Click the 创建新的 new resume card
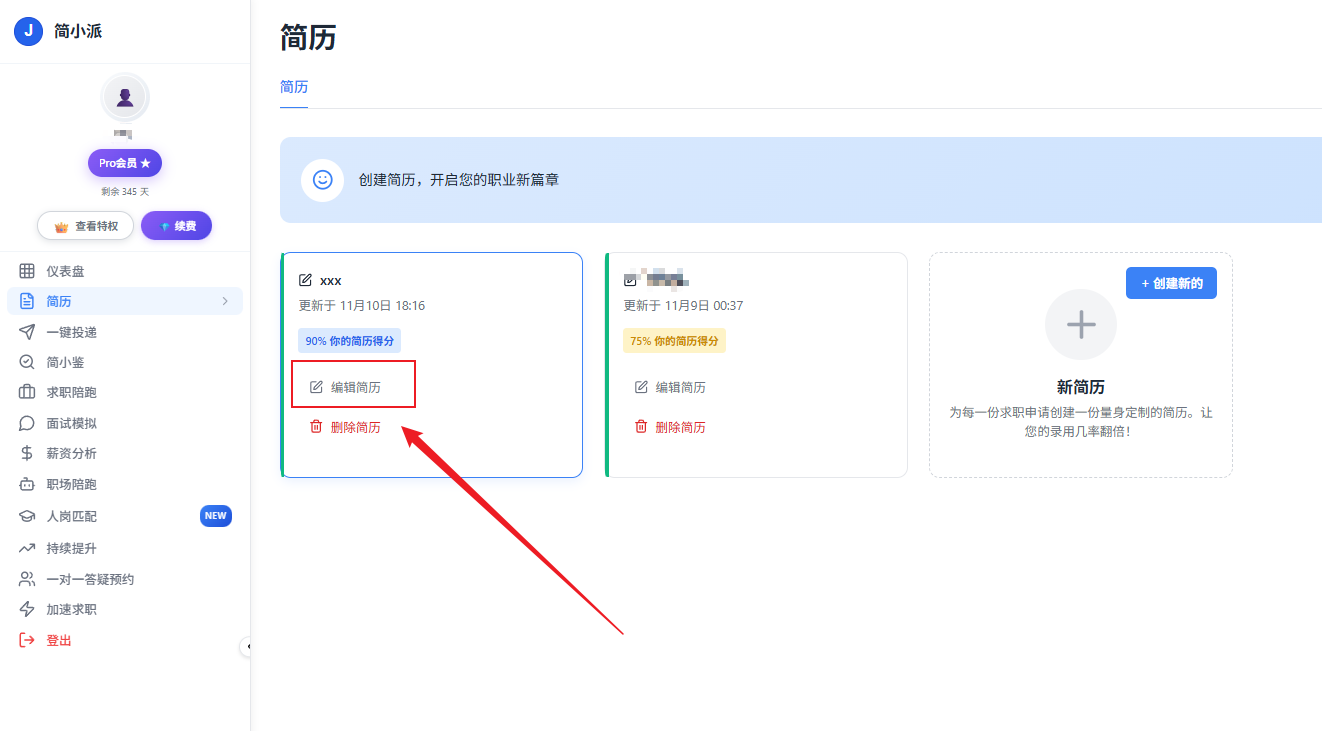 (x=1171, y=283)
